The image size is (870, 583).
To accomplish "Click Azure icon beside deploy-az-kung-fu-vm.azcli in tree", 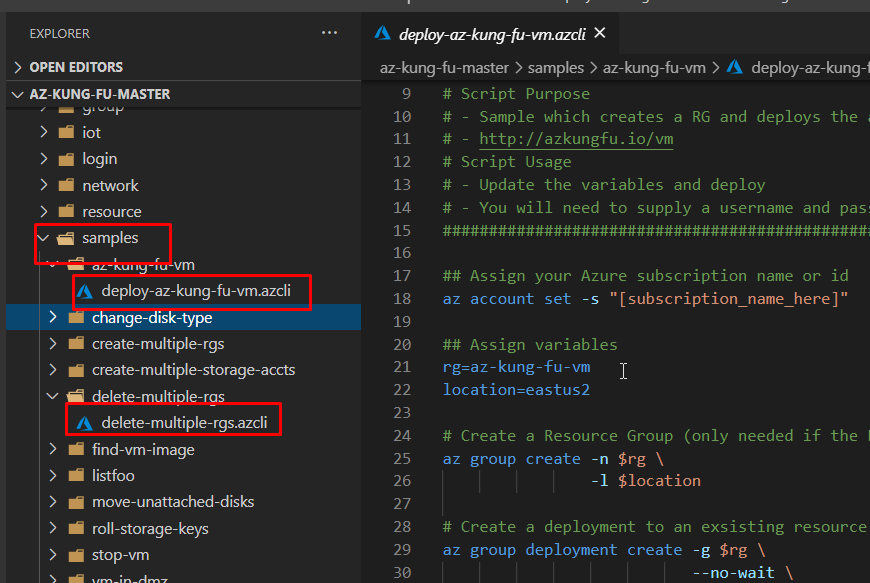I will (x=85, y=291).
